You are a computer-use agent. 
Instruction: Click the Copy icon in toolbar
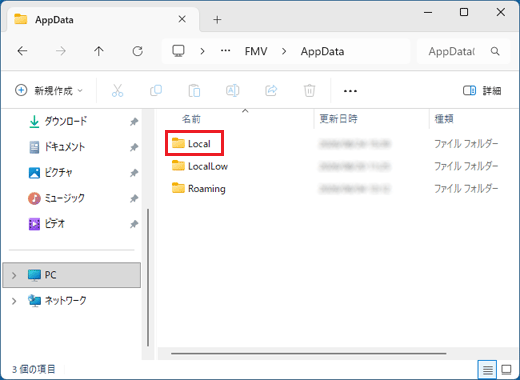pos(156,91)
